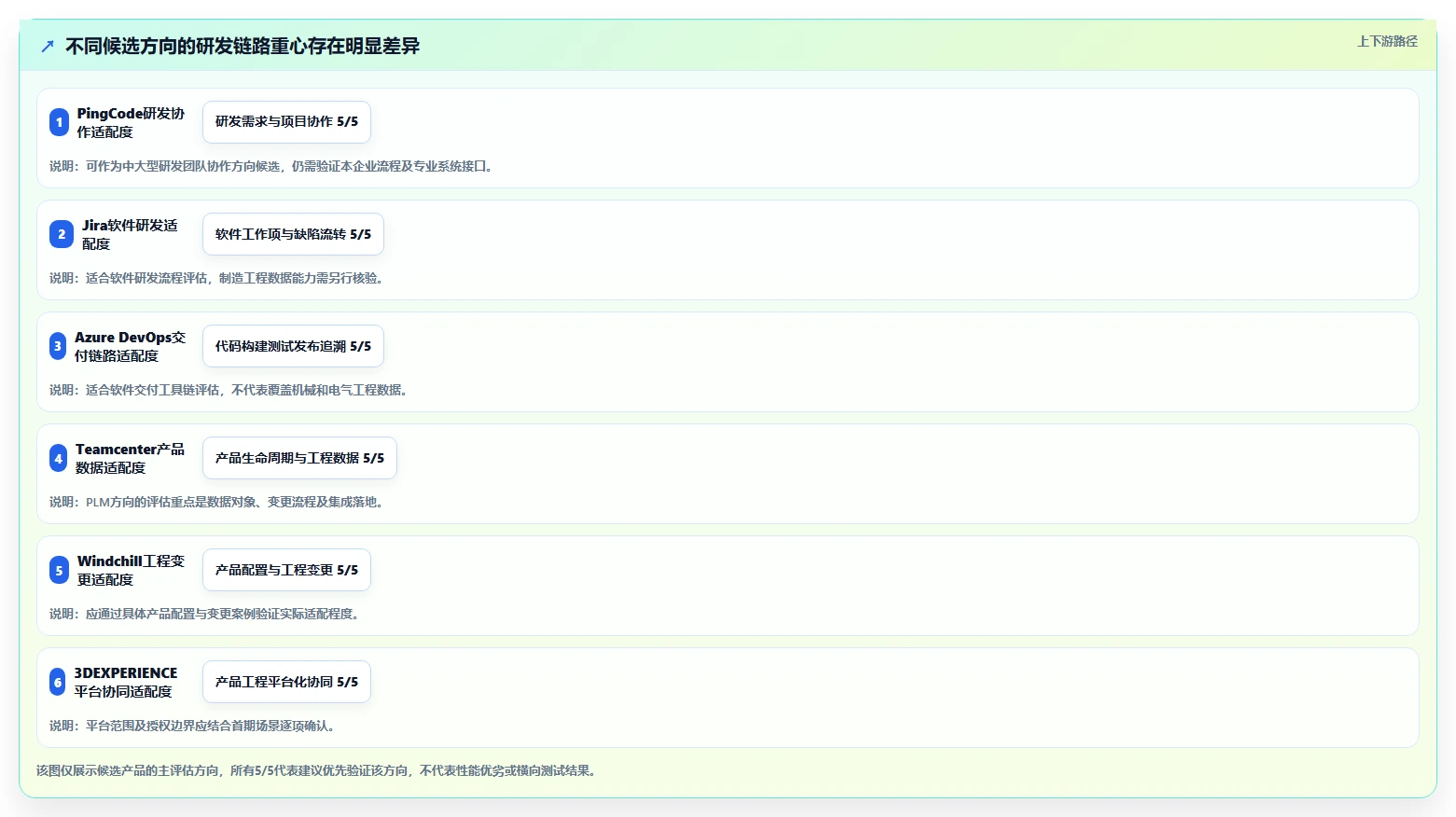Click the heading 不同候选方向的研发链路重心存在明显差异
The width and height of the screenshot is (1456, 817).
[x=243, y=46]
